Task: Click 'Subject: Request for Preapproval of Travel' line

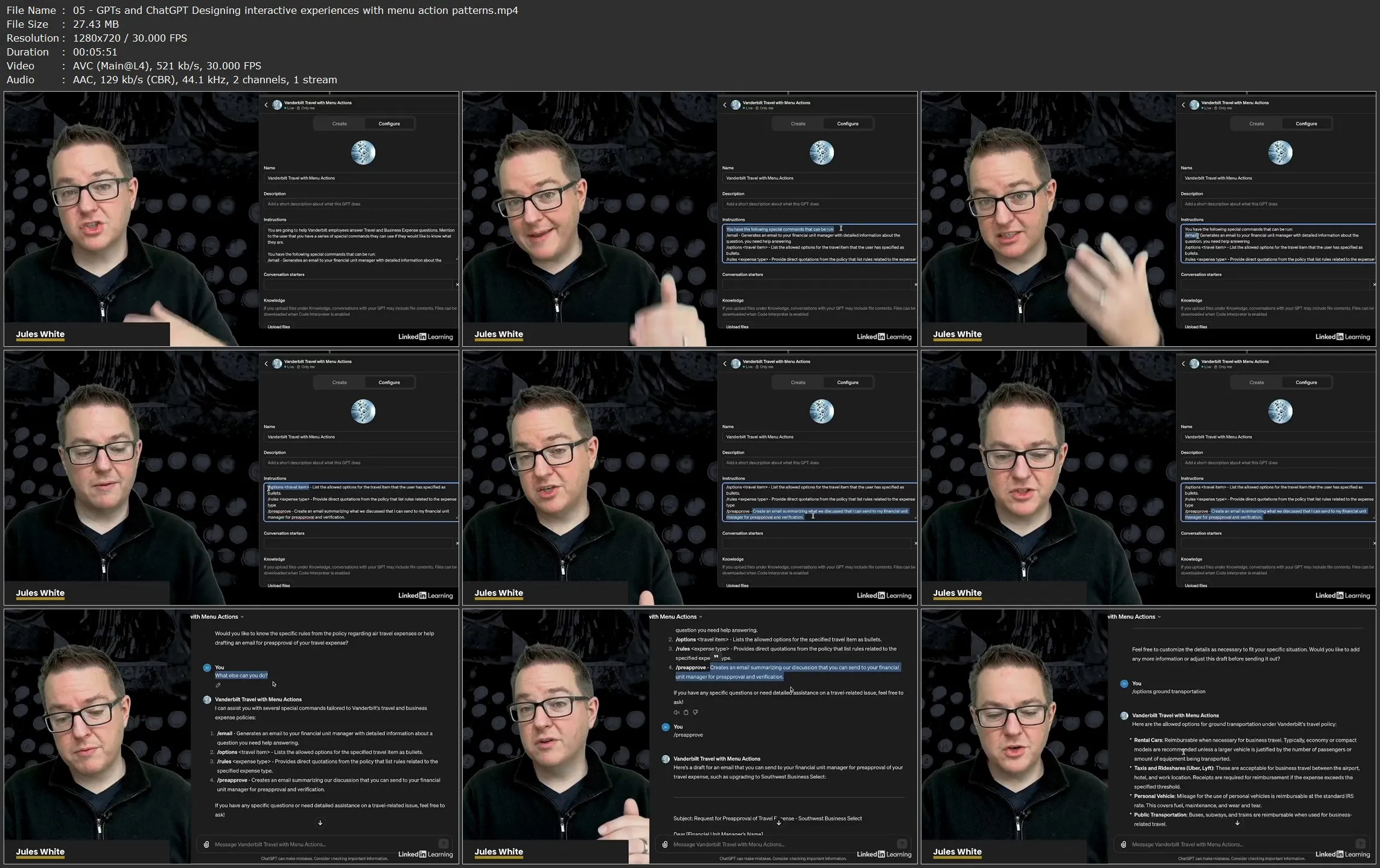Action: (768, 819)
